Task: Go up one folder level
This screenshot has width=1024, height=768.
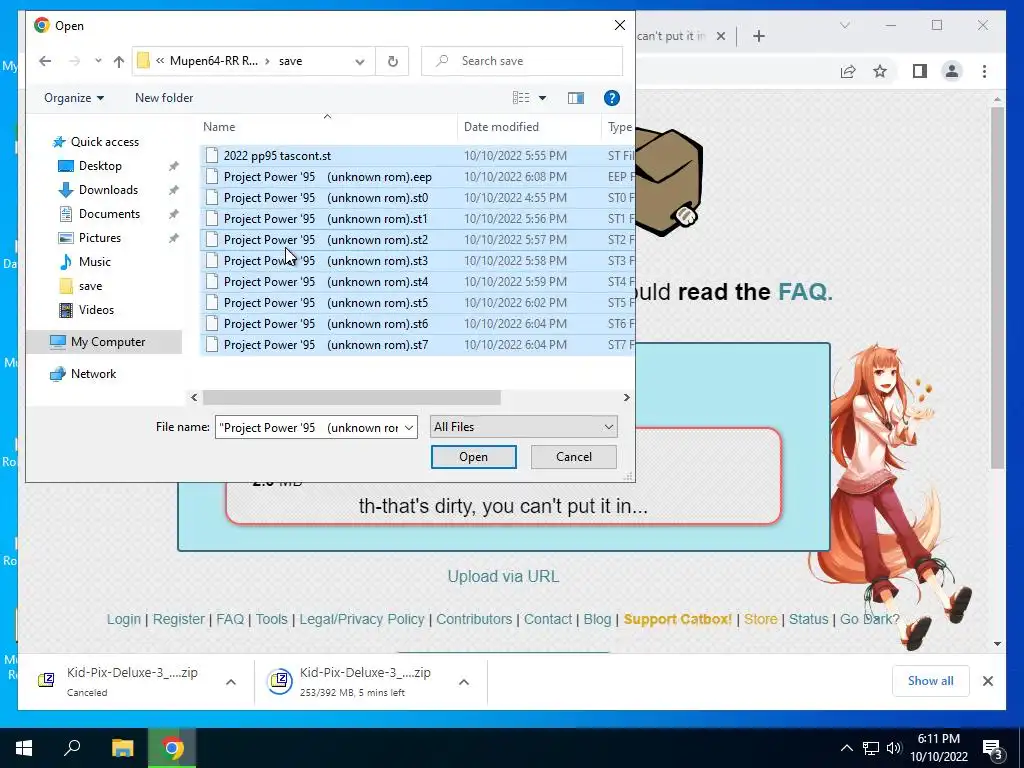Action: tap(118, 61)
